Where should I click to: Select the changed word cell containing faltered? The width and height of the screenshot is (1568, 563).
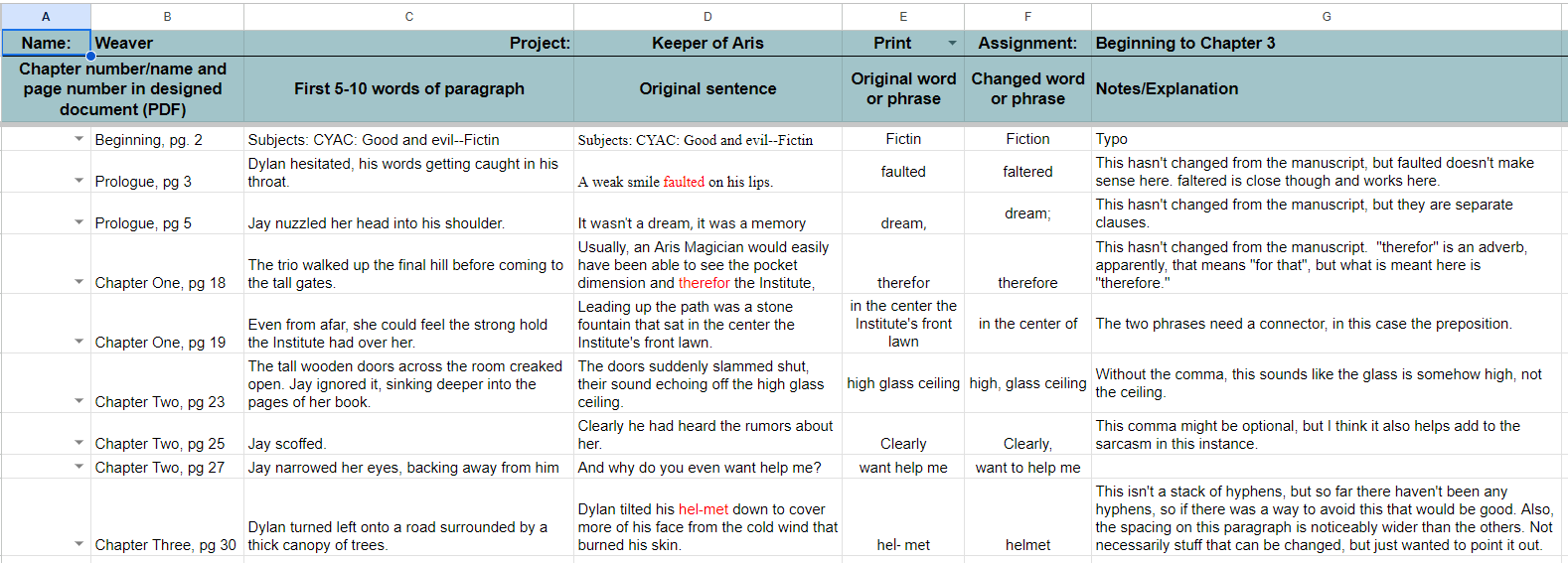[x=1027, y=172]
